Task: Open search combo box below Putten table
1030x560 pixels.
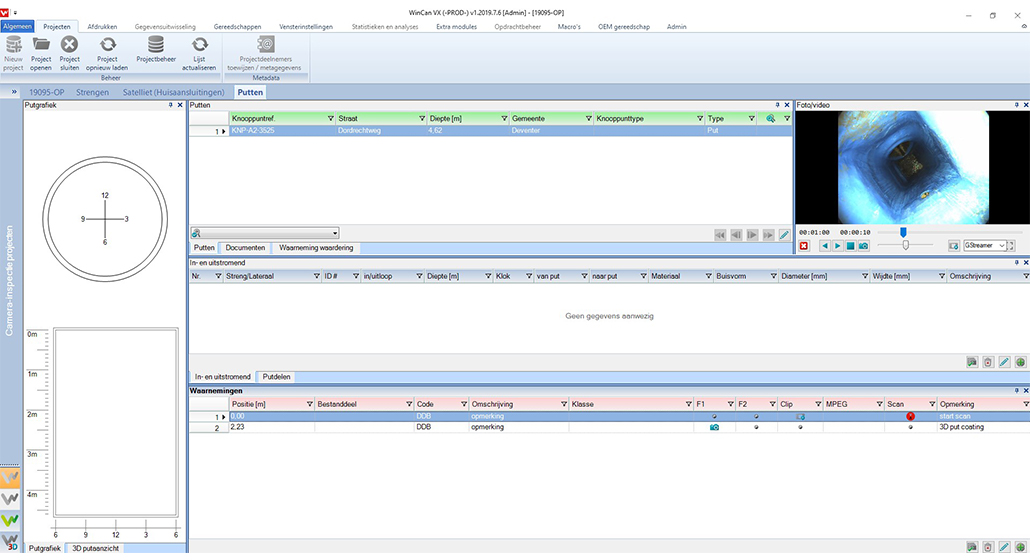Action: (x=265, y=233)
